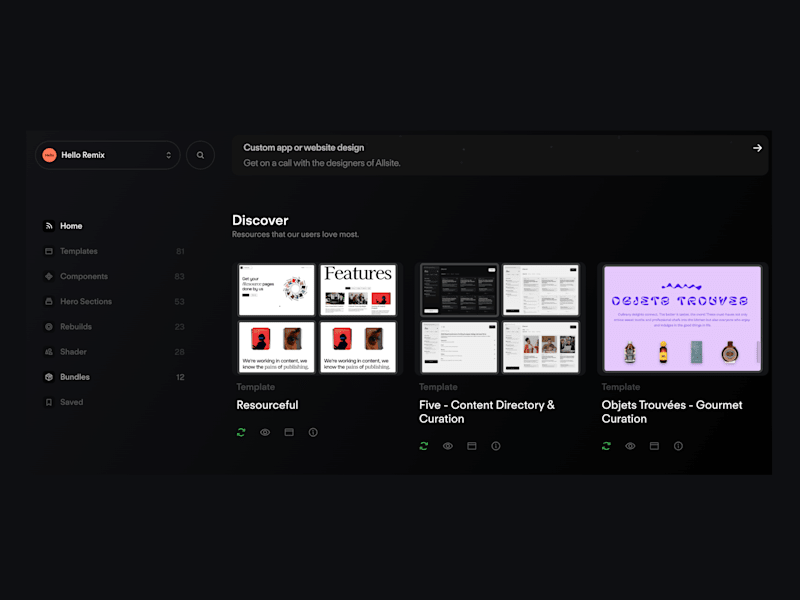The height and width of the screenshot is (600, 800).
Task: Open Bundles section in sidebar
Action: click(114, 377)
